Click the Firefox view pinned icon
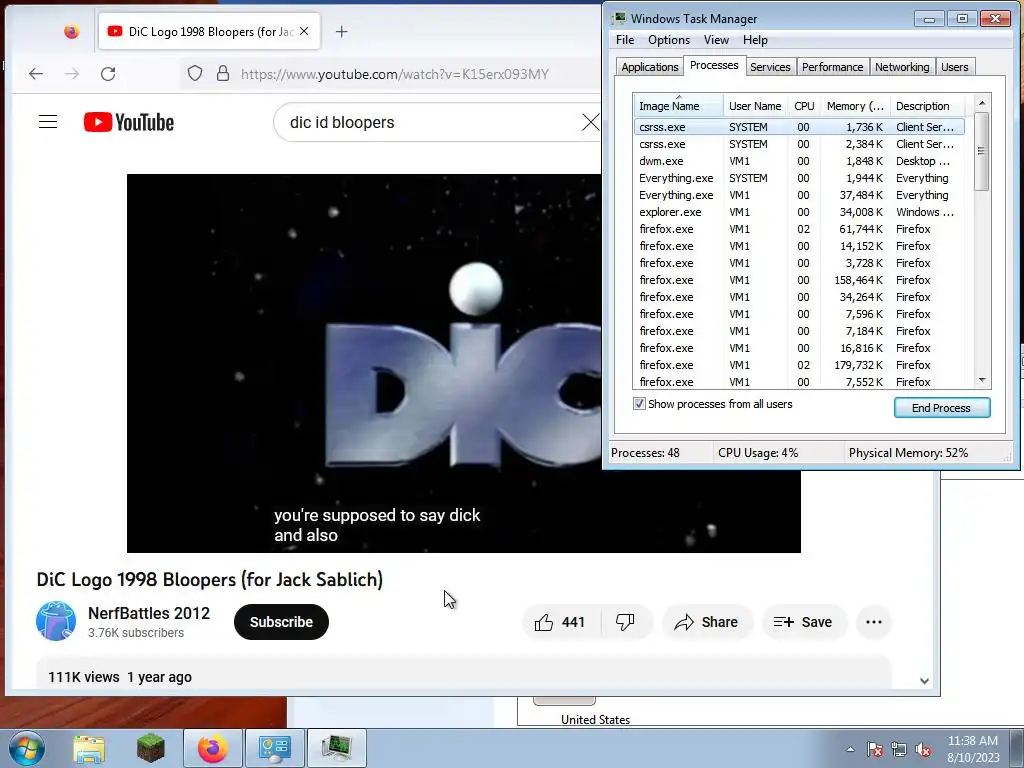The width and height of the screenshot is (1024, 768). (x=71, y=31)
